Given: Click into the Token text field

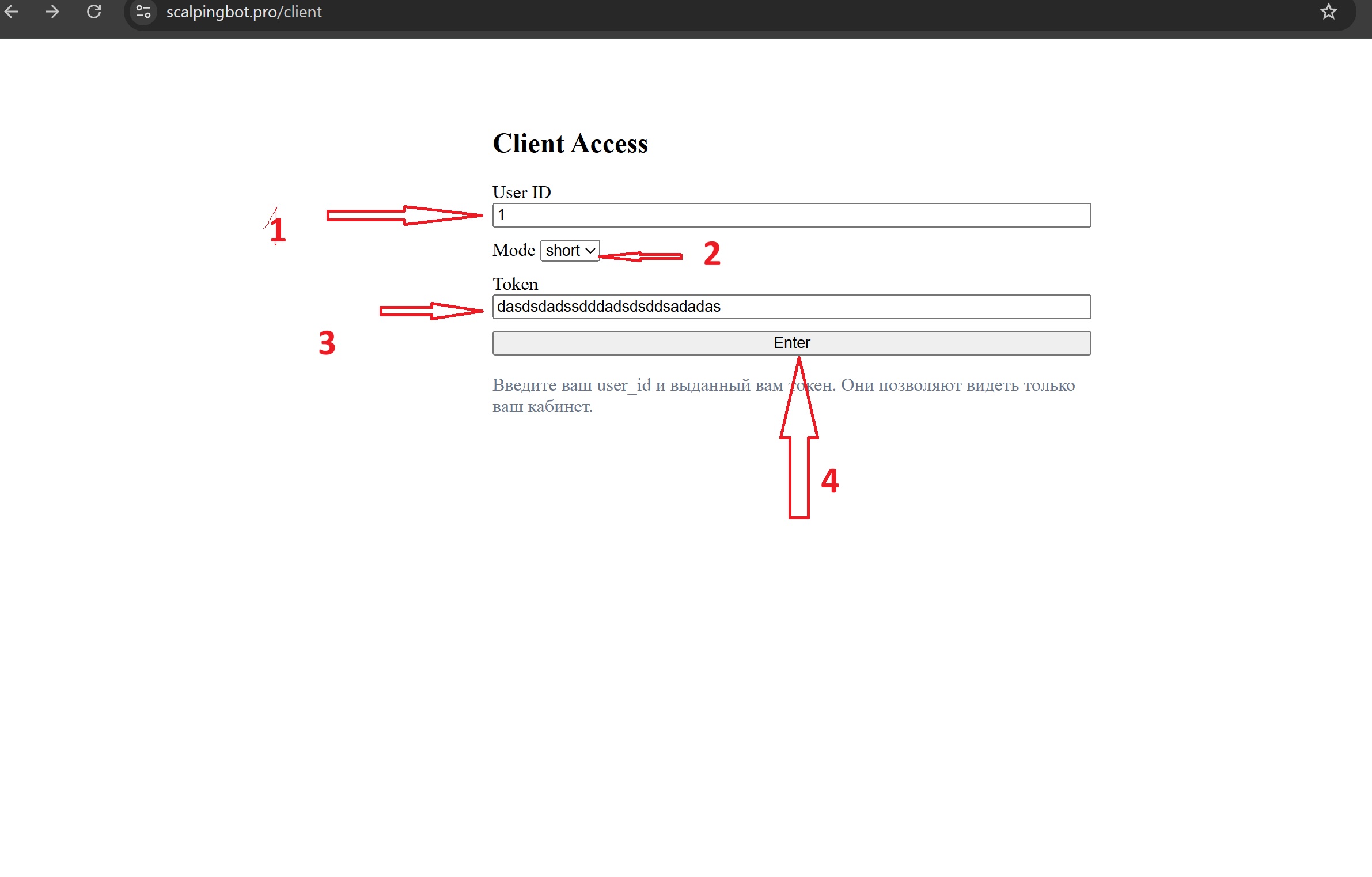Looking at the screenshot, I should click(791, 307).
